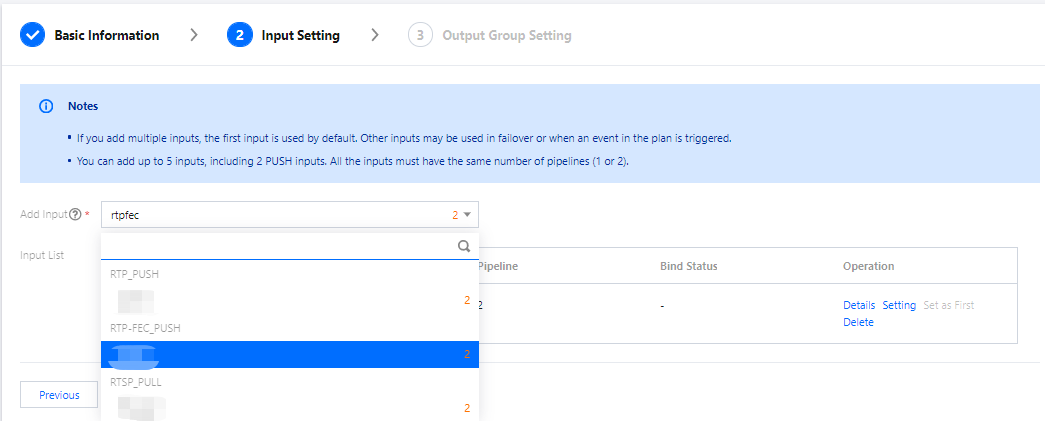The height and width of the screenshot is (421, 1045).
Task: Select the option under RTP_PUSH group
Action: point(289,300)
